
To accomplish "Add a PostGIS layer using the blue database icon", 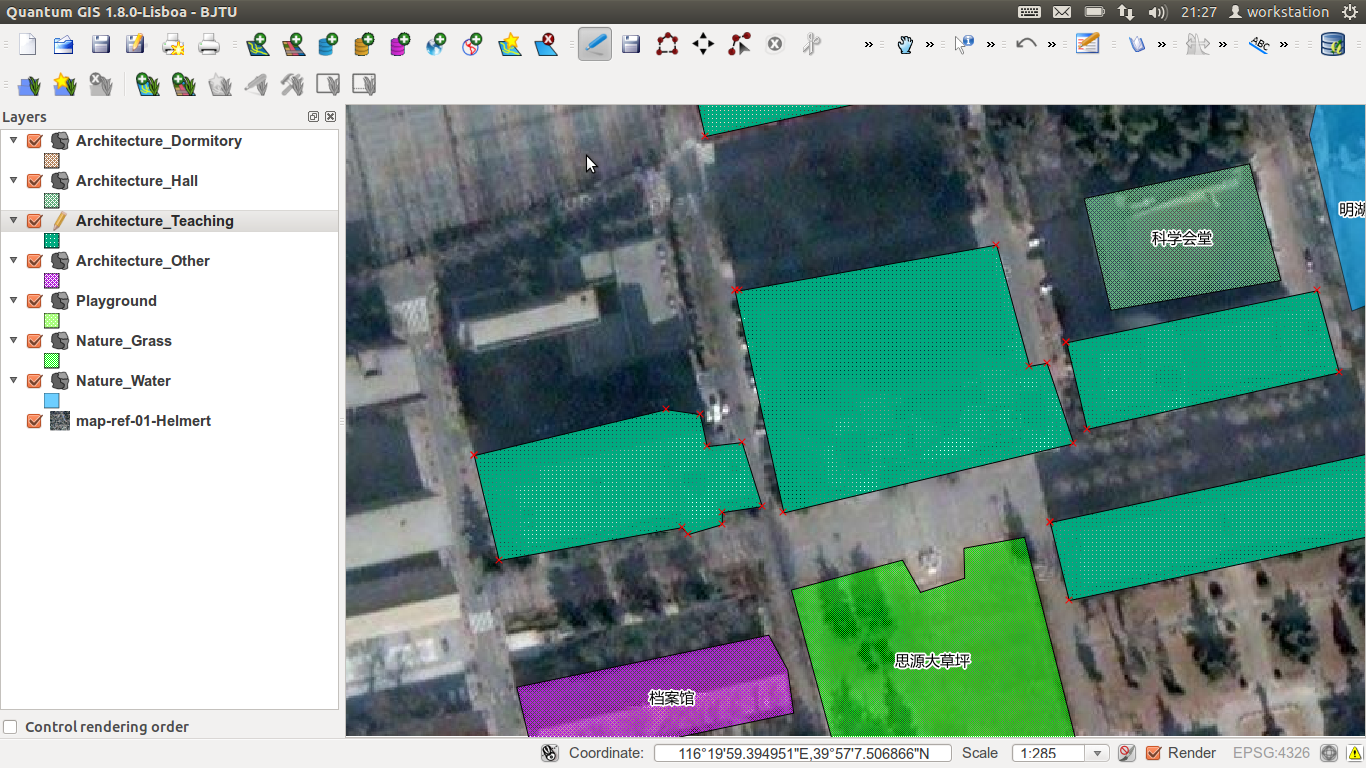I will [328, 44].
